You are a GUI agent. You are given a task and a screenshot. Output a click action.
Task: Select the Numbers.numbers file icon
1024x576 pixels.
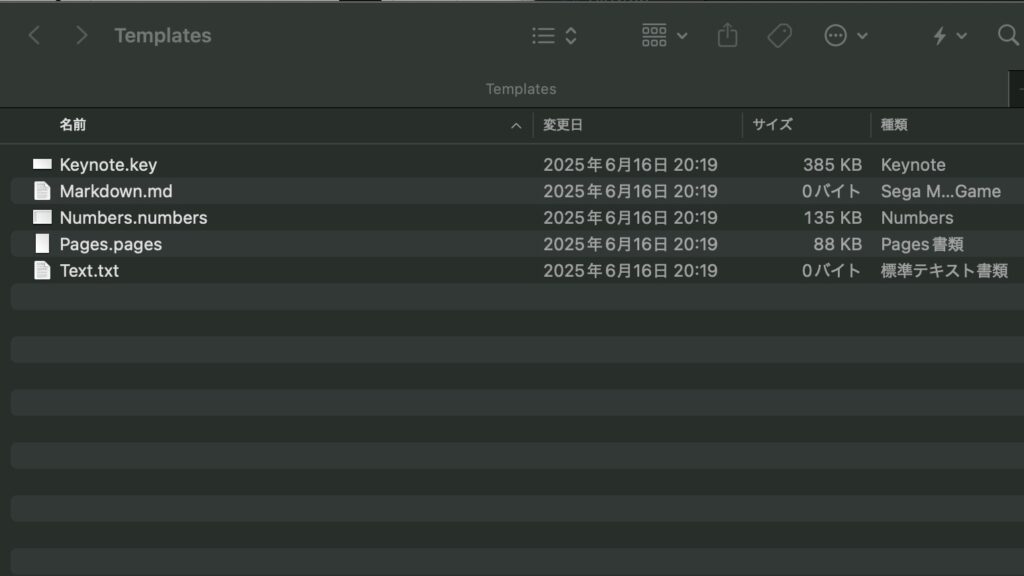coord(42,217)
